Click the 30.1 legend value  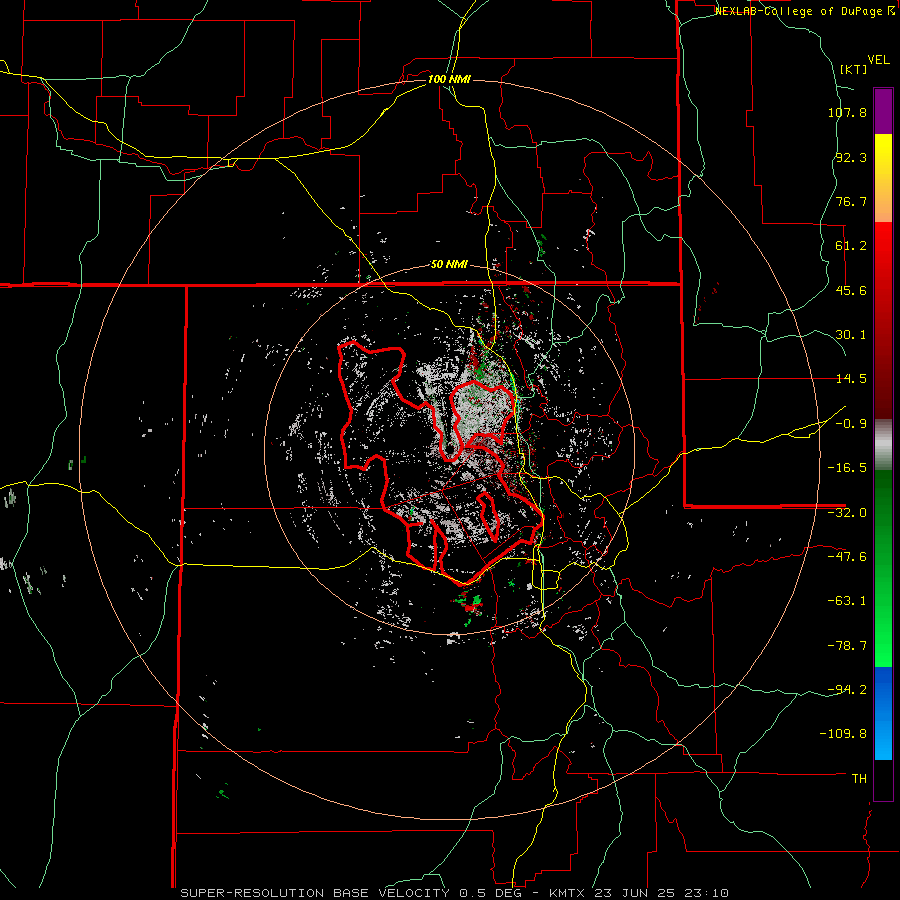851,335
